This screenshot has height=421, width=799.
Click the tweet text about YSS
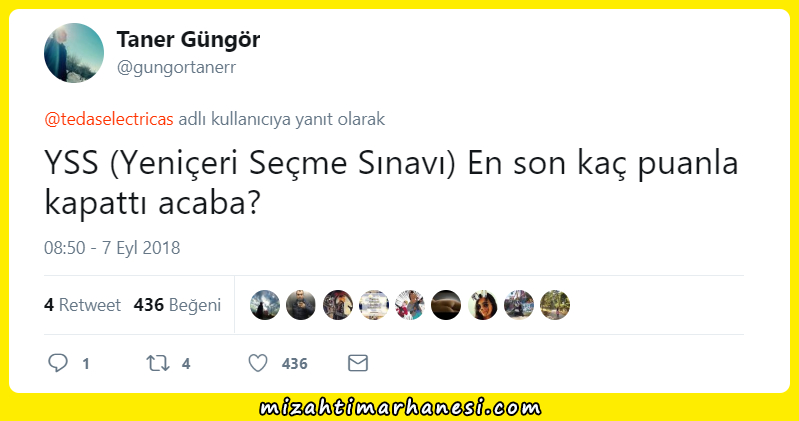click(391, 183)
